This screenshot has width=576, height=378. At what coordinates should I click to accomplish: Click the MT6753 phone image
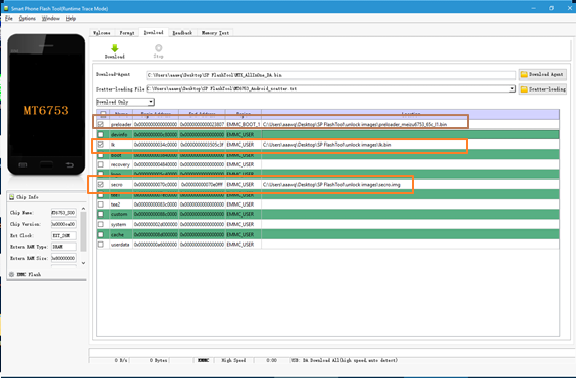[x=46, y=105]
